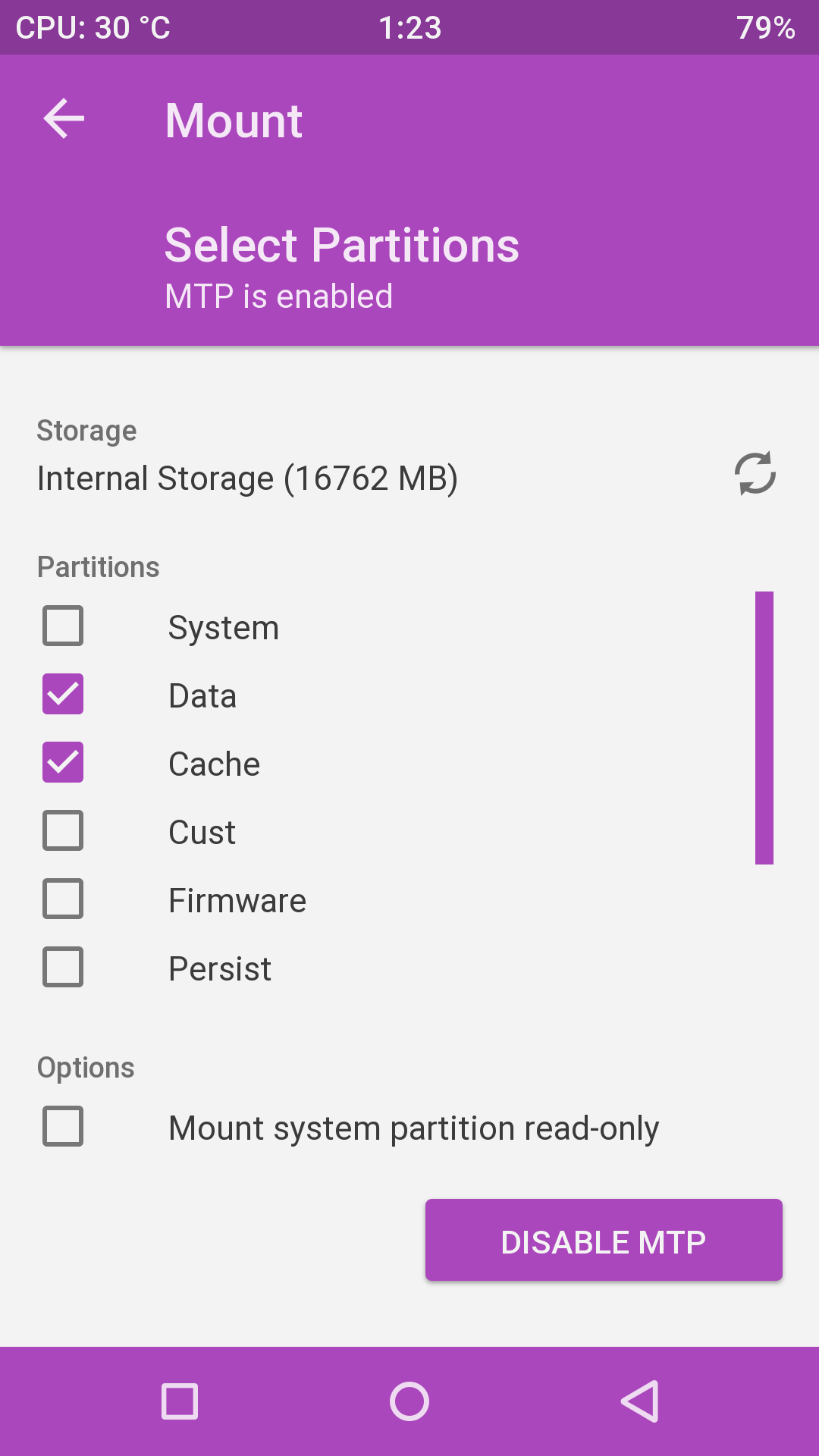Enable mount system partition read-only

(x=63, y=1126)
